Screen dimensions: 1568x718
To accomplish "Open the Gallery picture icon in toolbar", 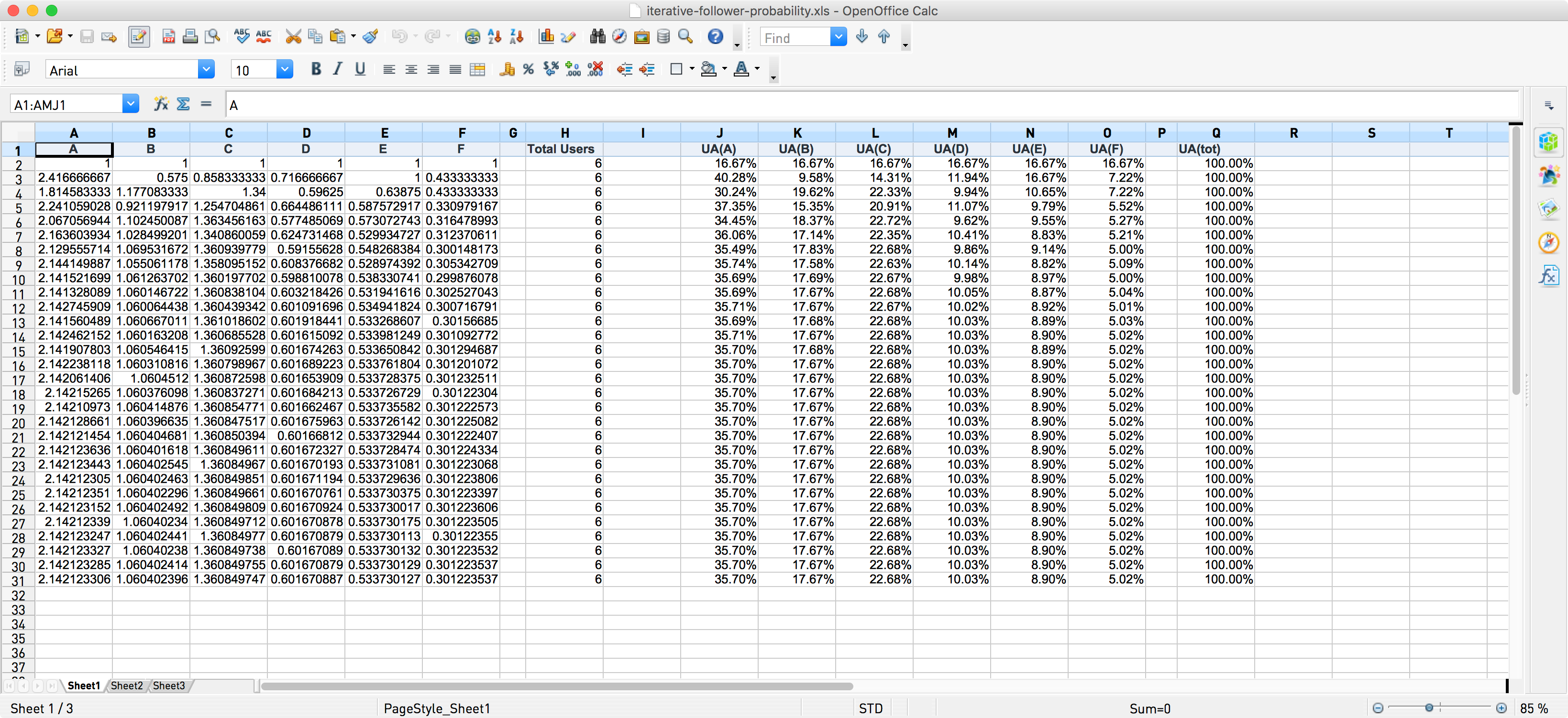I will pyautogui.click(x=641, y=37).
